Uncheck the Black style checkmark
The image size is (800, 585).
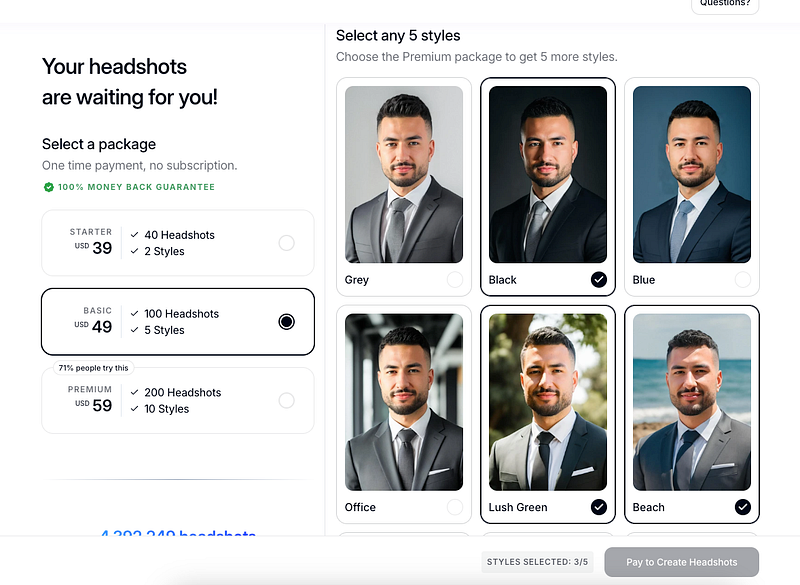599,280
